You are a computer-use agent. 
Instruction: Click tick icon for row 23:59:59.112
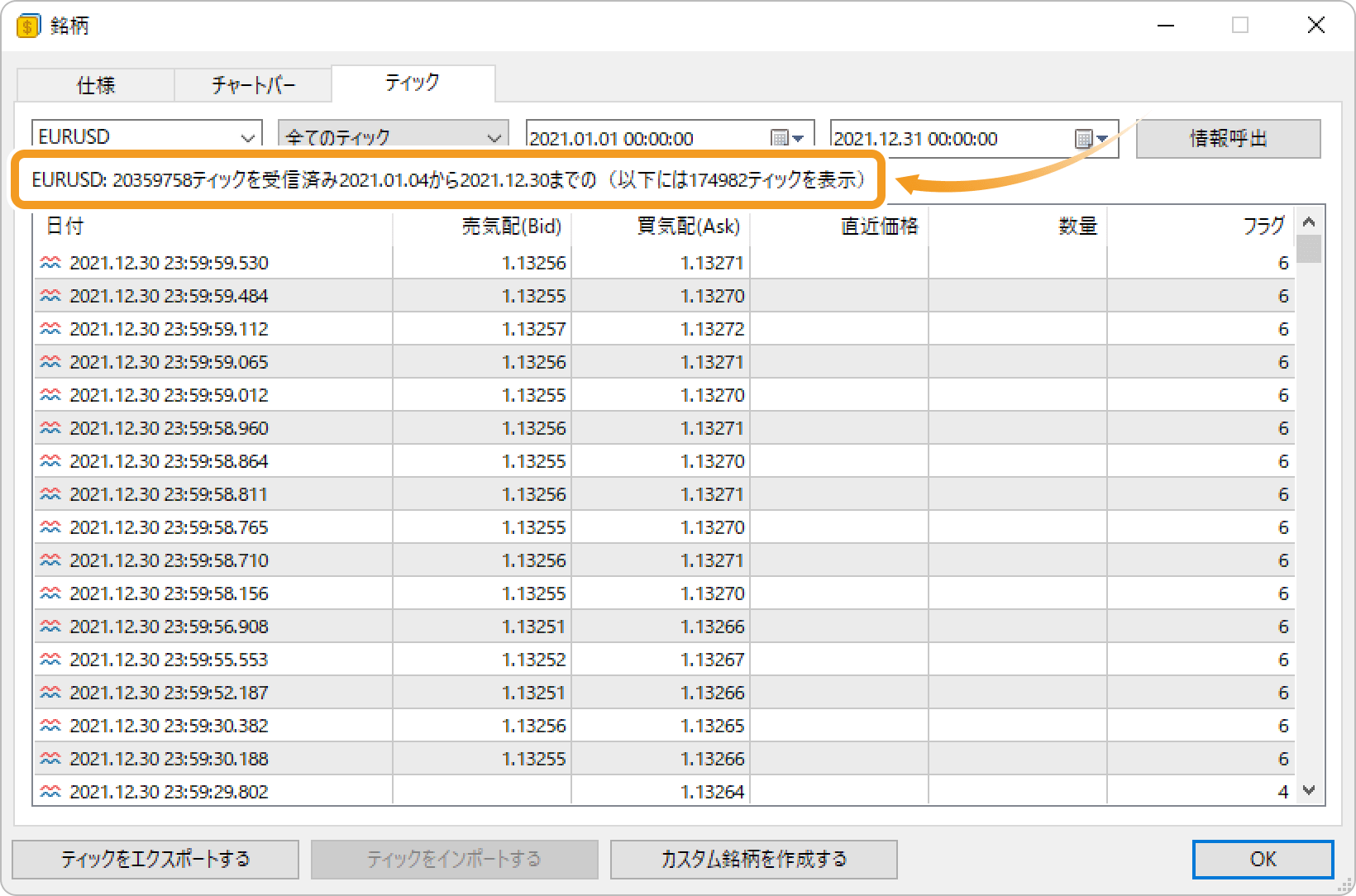click(x=50, y=329)
